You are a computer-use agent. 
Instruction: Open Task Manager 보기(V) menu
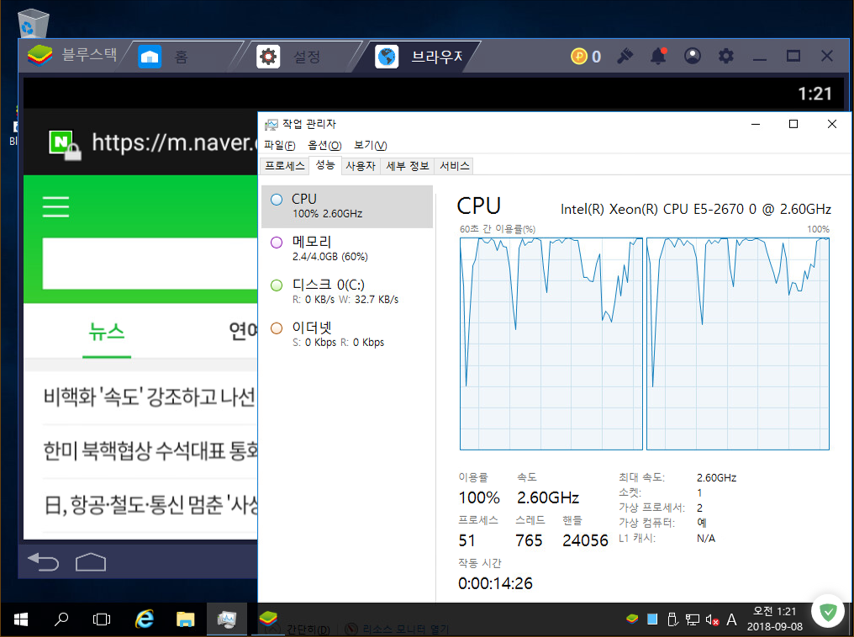[x=370, y=145]
